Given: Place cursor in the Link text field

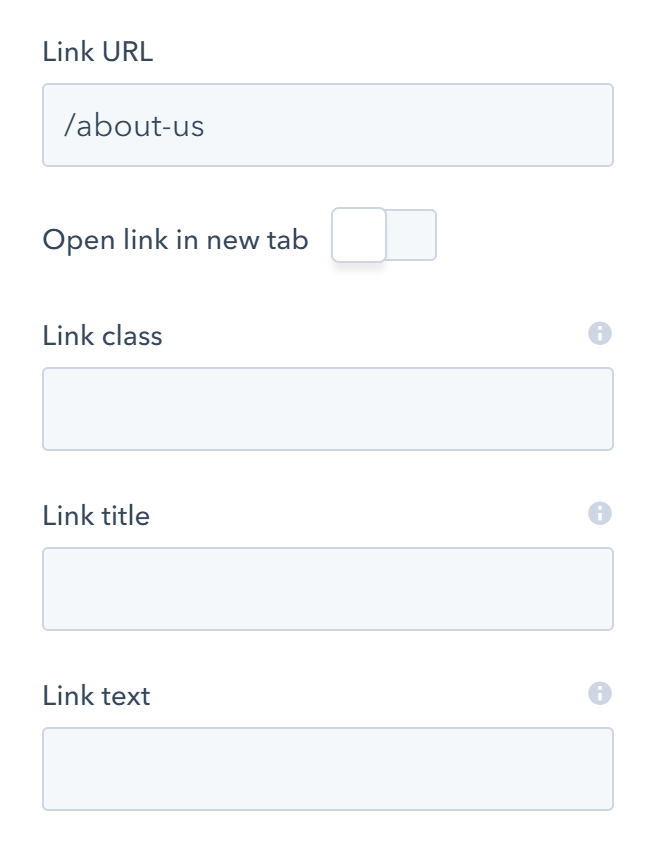Looking at the screenshot, I should point(328,768).
